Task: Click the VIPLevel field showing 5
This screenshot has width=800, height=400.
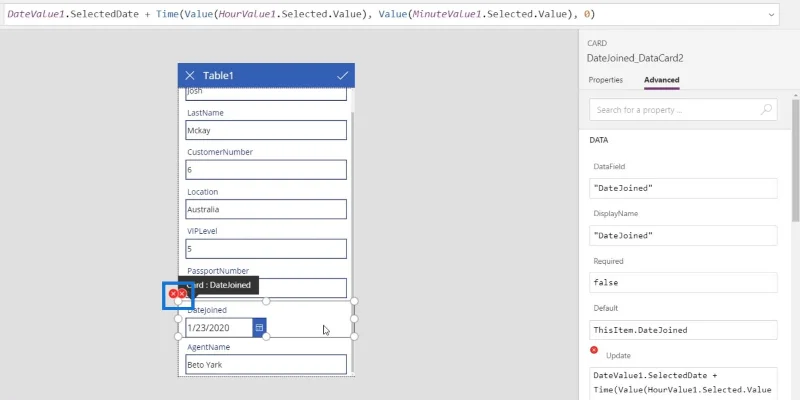Action: 266,249
